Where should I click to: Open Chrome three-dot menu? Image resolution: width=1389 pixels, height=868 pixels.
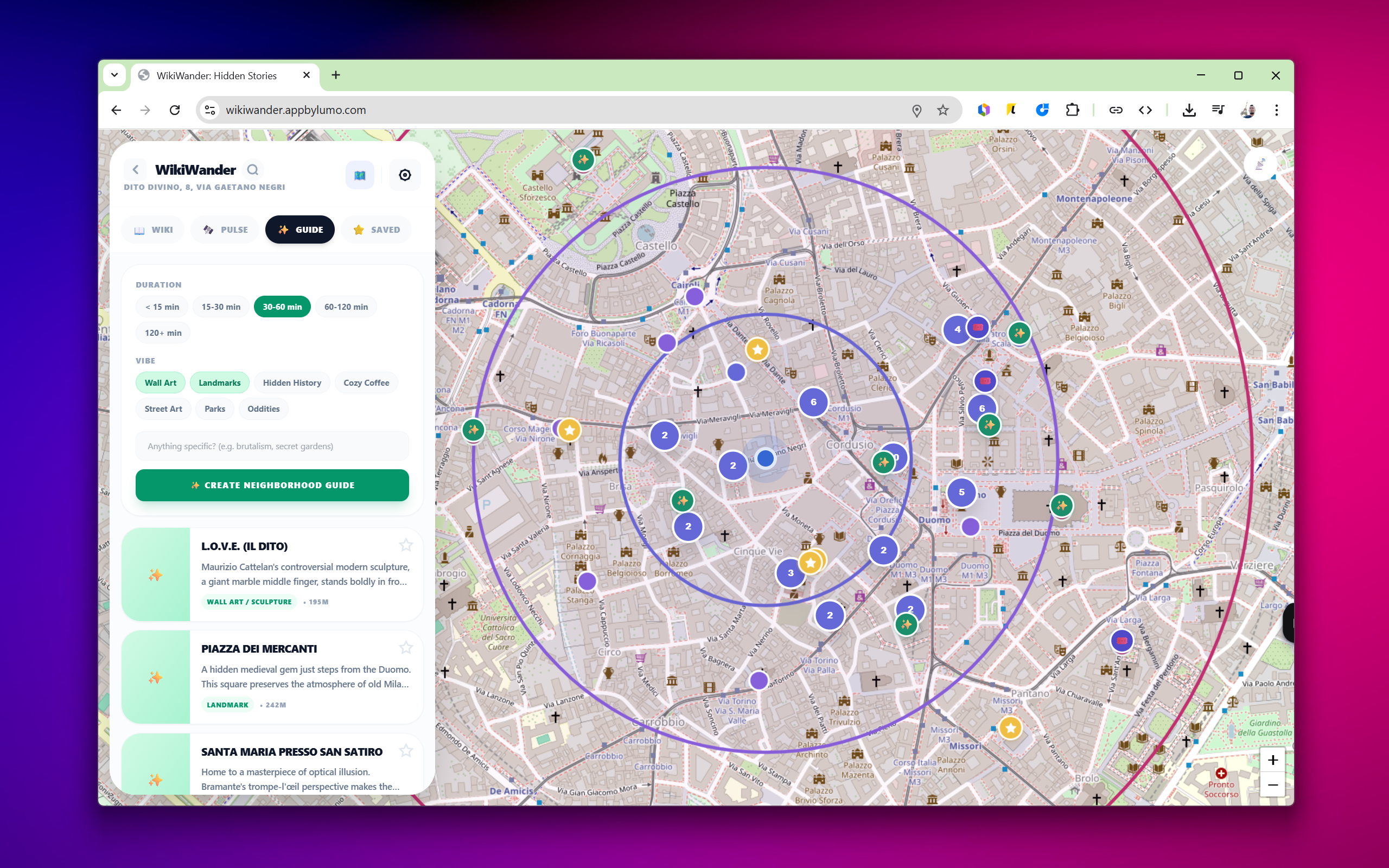(1277, 110)
